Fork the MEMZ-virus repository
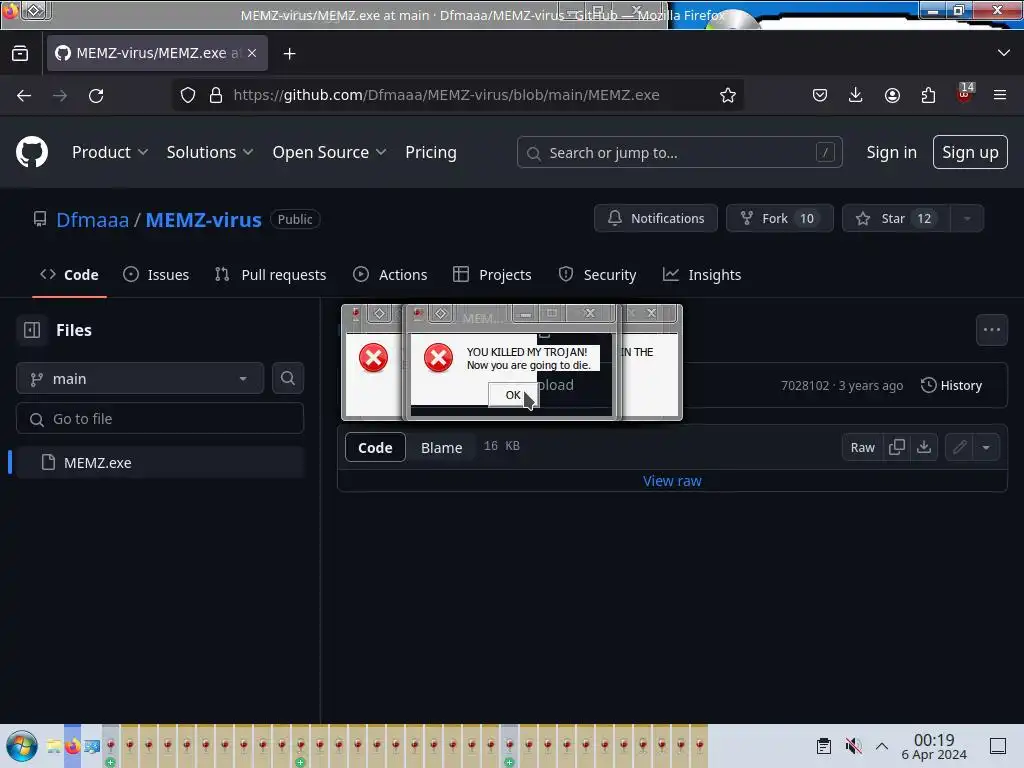The image size is (1024, 768). click(x=780, y=219)
